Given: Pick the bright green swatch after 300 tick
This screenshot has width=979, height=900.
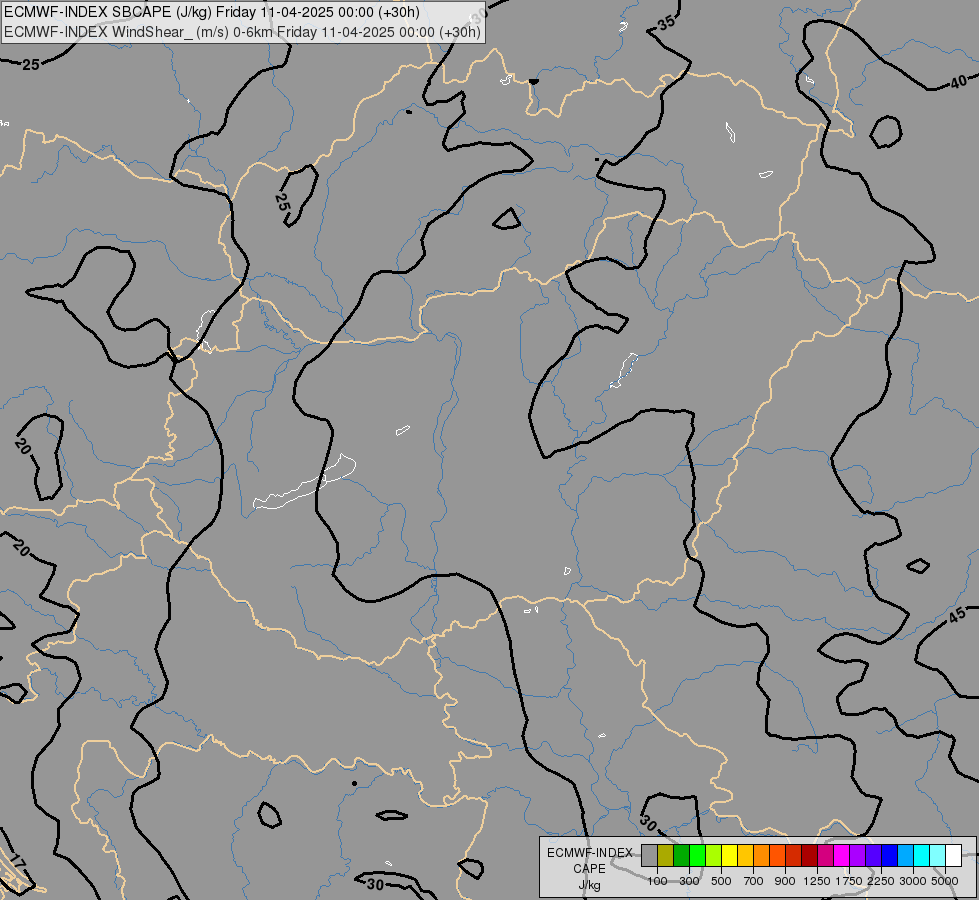Looking at the screenshot, I should coord(697,856).
